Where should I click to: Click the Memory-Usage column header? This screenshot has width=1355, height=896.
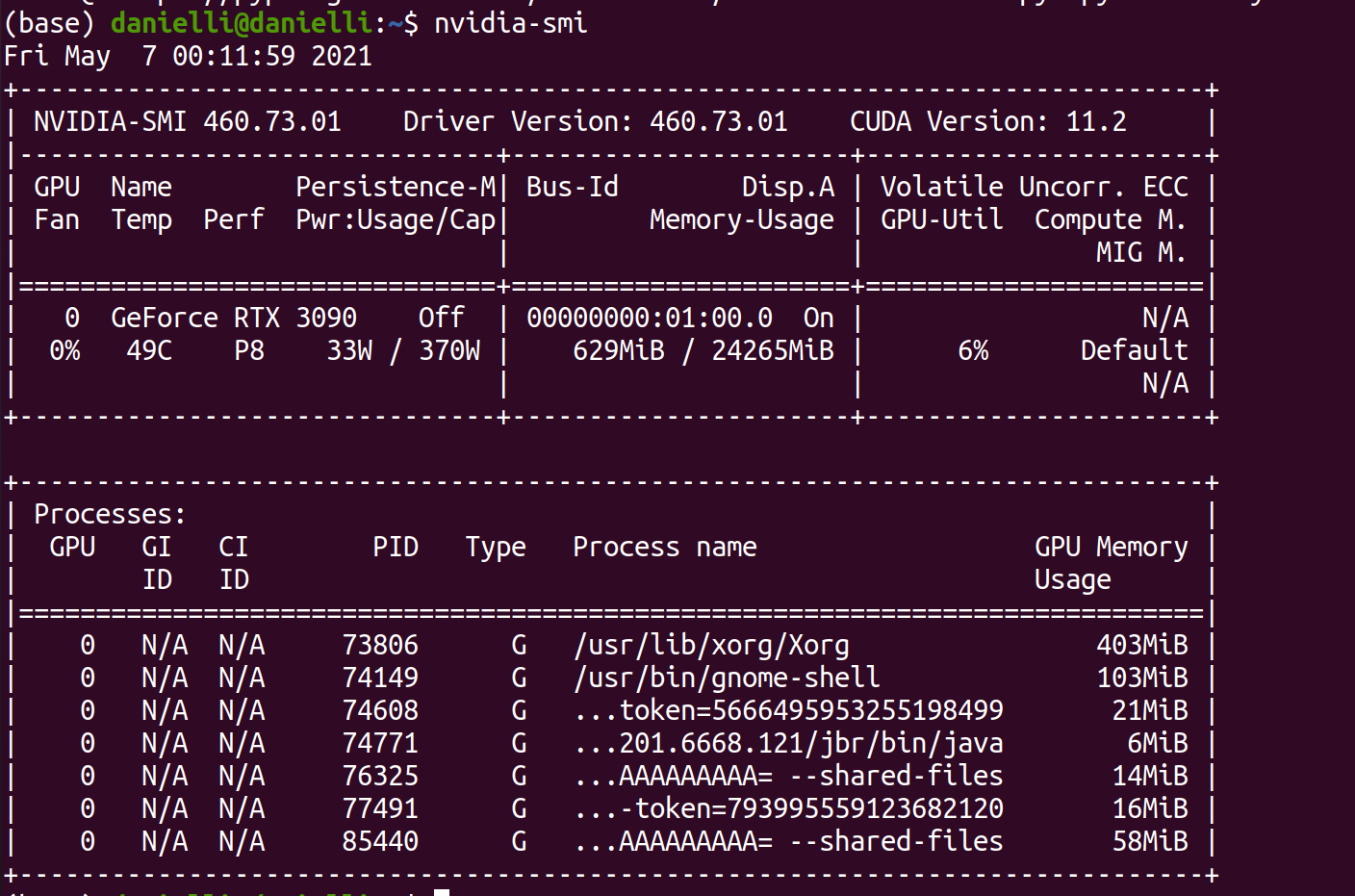click(x=742, y=220)
